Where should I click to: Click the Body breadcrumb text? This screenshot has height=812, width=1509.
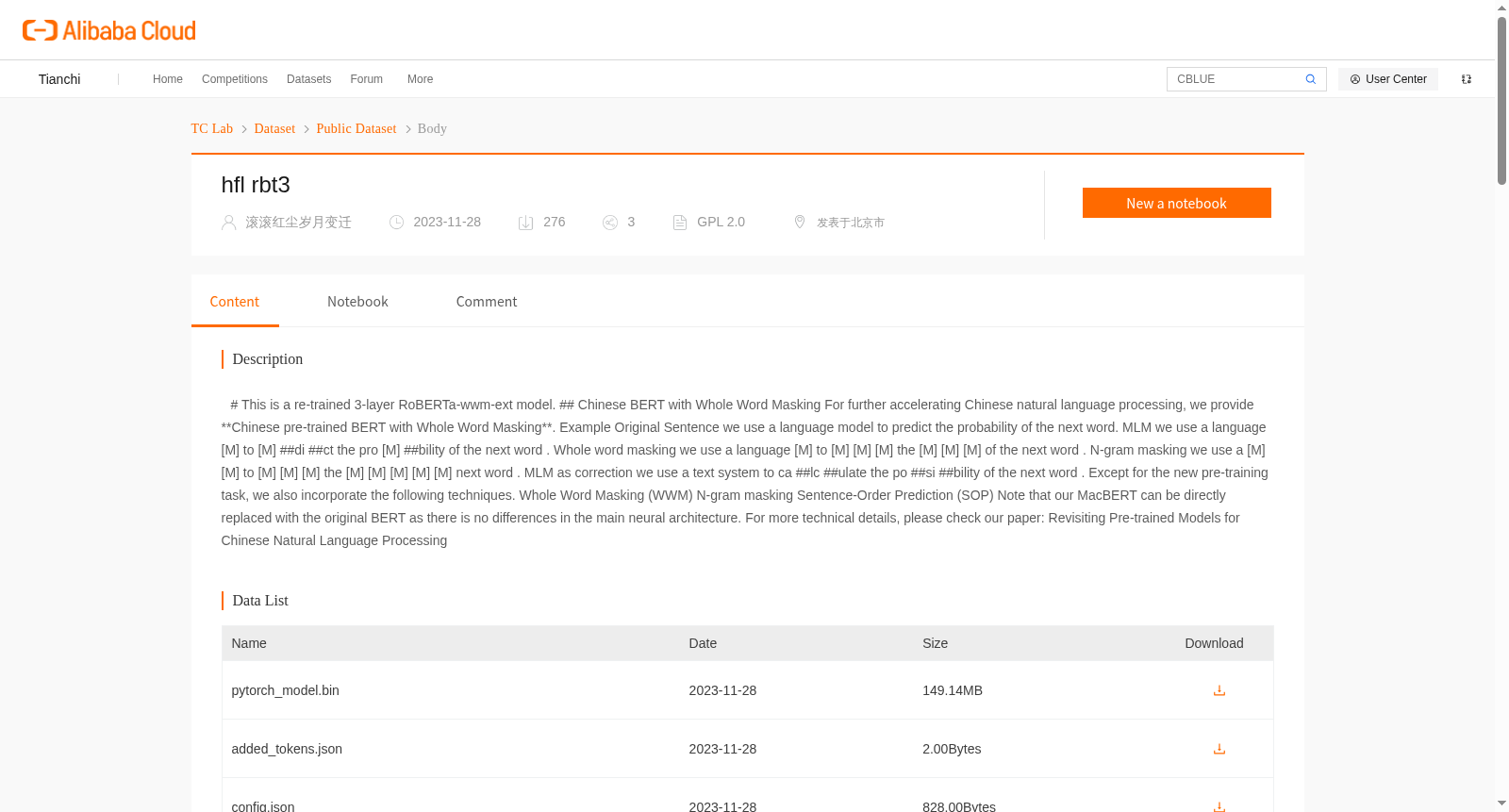[432, 129]
